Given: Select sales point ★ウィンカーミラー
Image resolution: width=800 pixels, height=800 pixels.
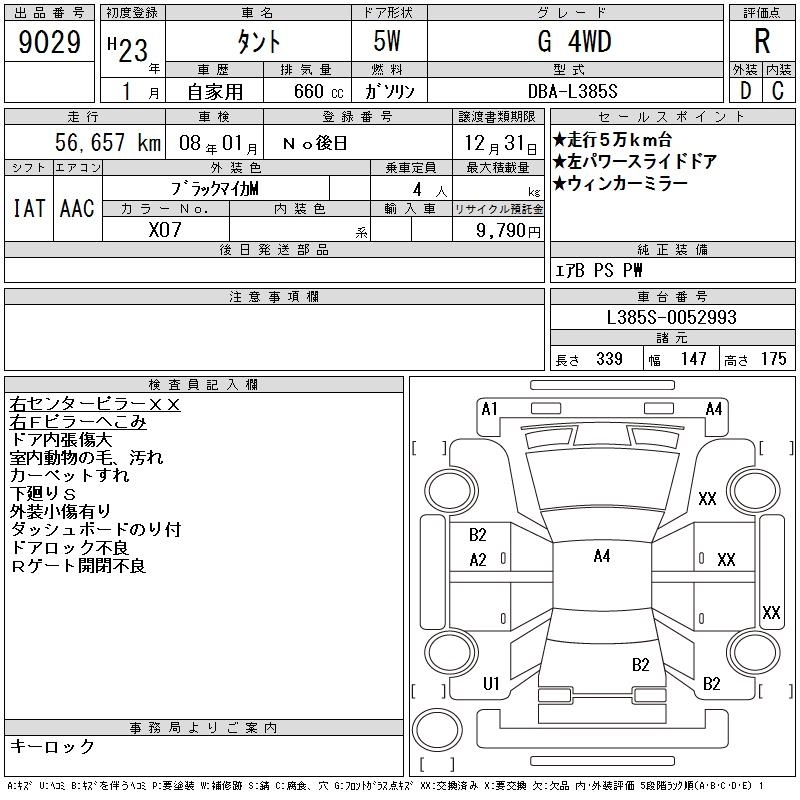Looking at the screenshot, I should (620, 184).
